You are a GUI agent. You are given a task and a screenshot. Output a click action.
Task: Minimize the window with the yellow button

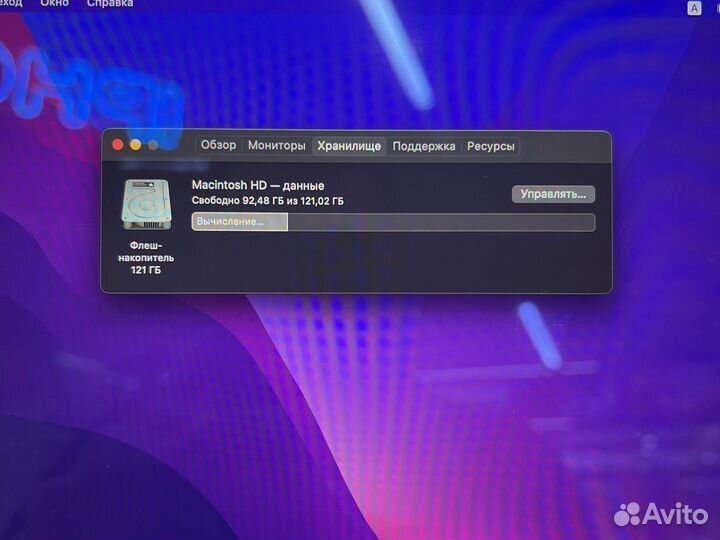[135, 145]
